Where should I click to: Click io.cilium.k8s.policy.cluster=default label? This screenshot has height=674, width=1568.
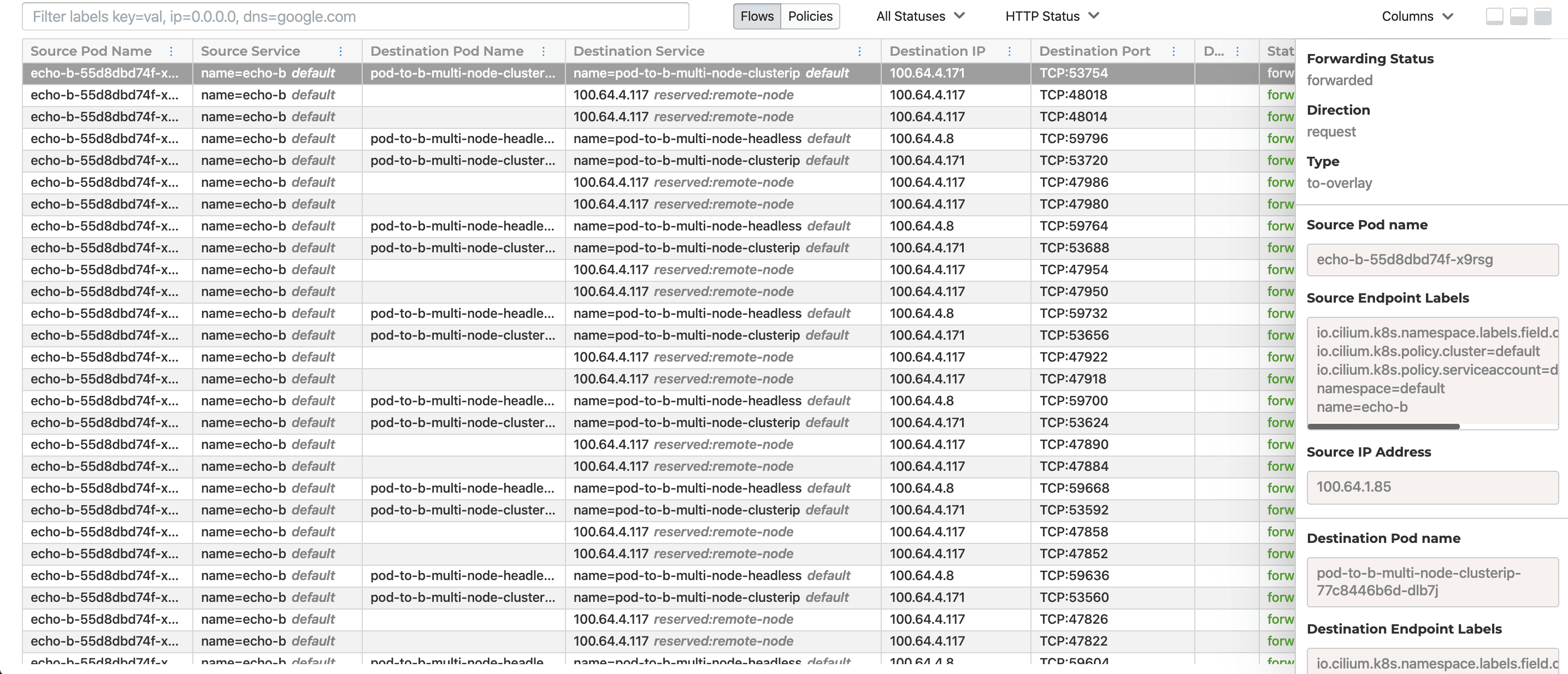tap(1428, 352)
